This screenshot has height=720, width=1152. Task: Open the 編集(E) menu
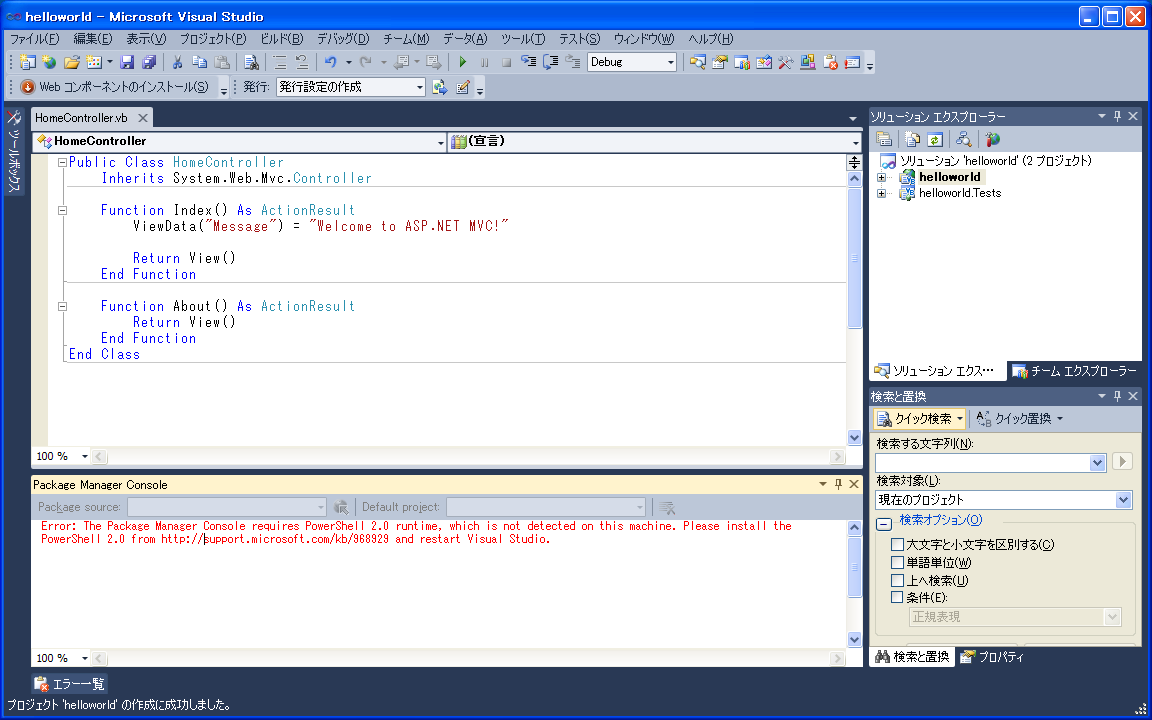click(x=93, y=39)
